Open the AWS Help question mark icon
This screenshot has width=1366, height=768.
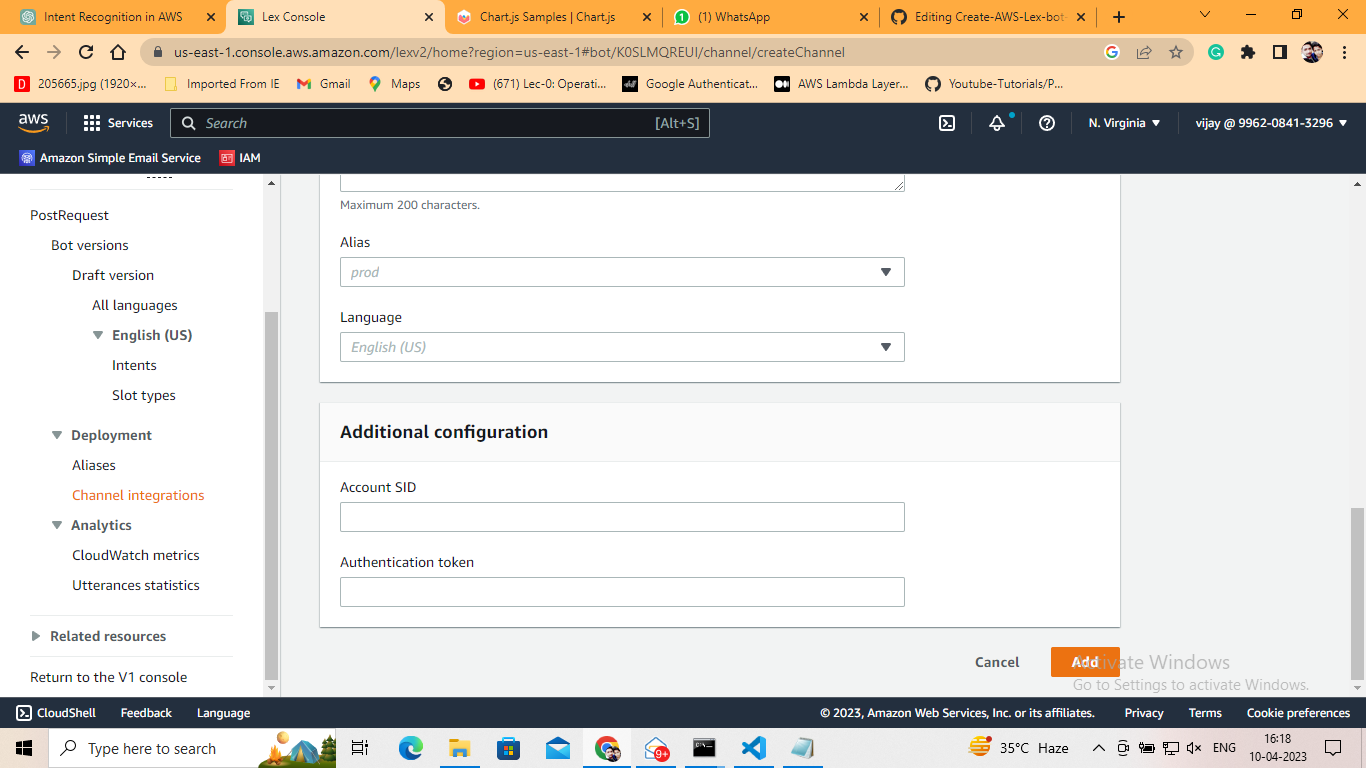point(1046,122)
